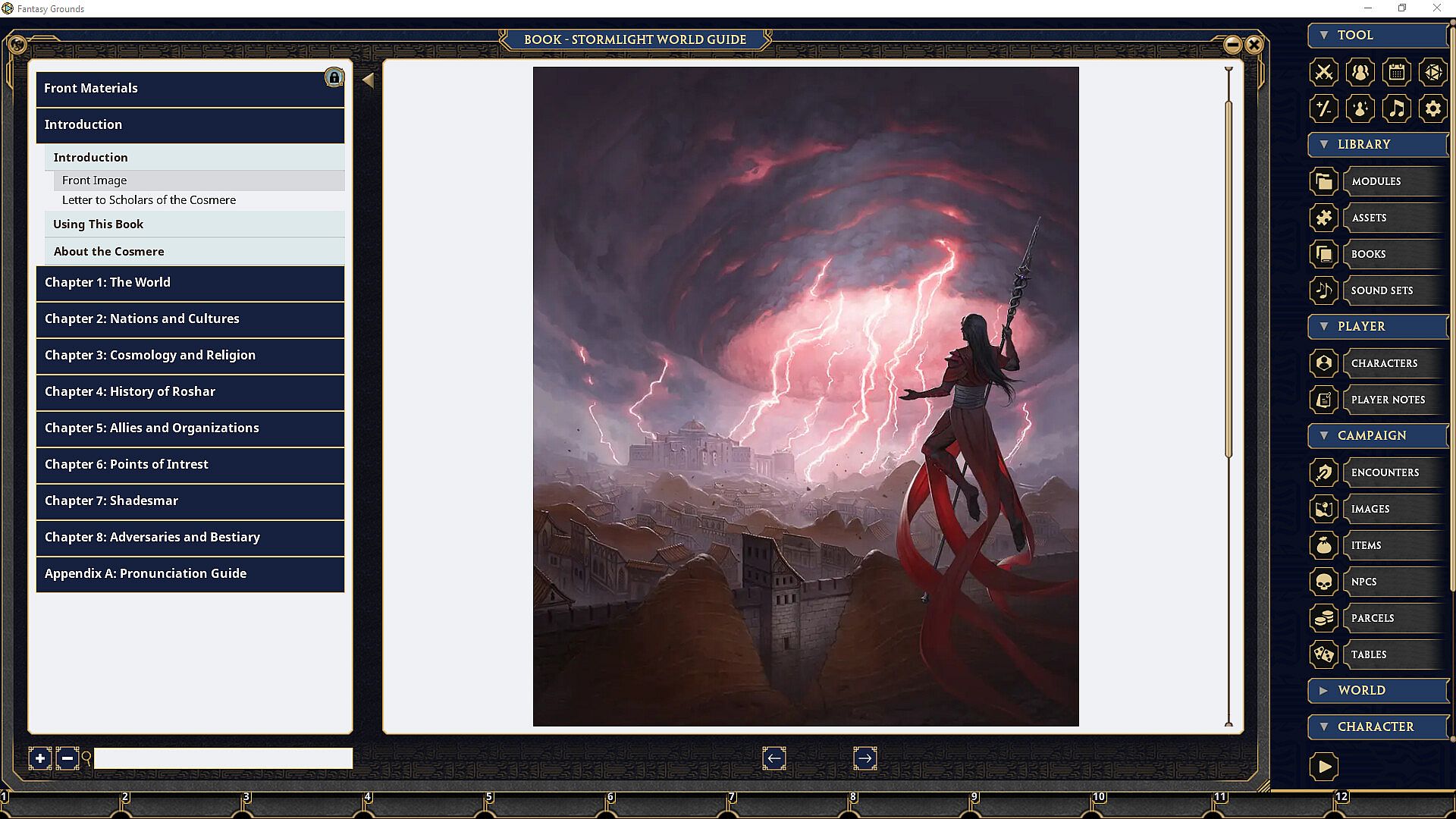Hide the table of contents panel arrow
The width and height of the screenshot is (1456, 819).
pyautogui.click(x=368, y=80)
